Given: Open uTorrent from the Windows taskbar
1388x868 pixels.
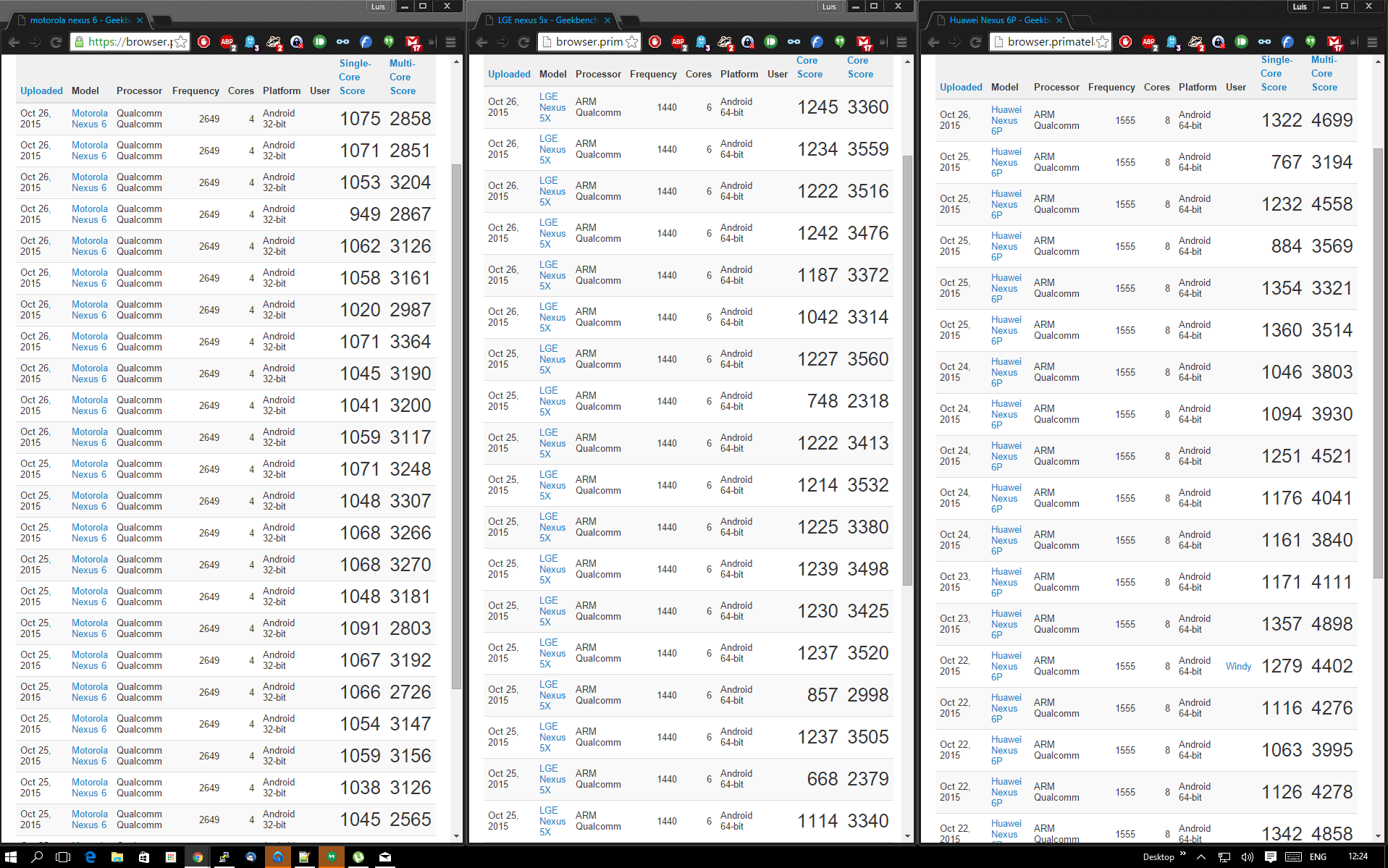Looking at the screenshot, I should coord(358,857).
